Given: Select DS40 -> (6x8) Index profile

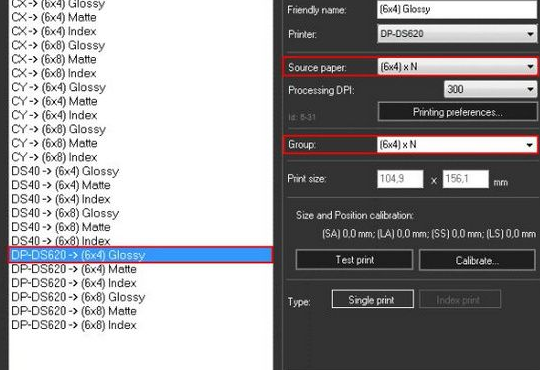Looking at the screenshot, I should point(141,240).
